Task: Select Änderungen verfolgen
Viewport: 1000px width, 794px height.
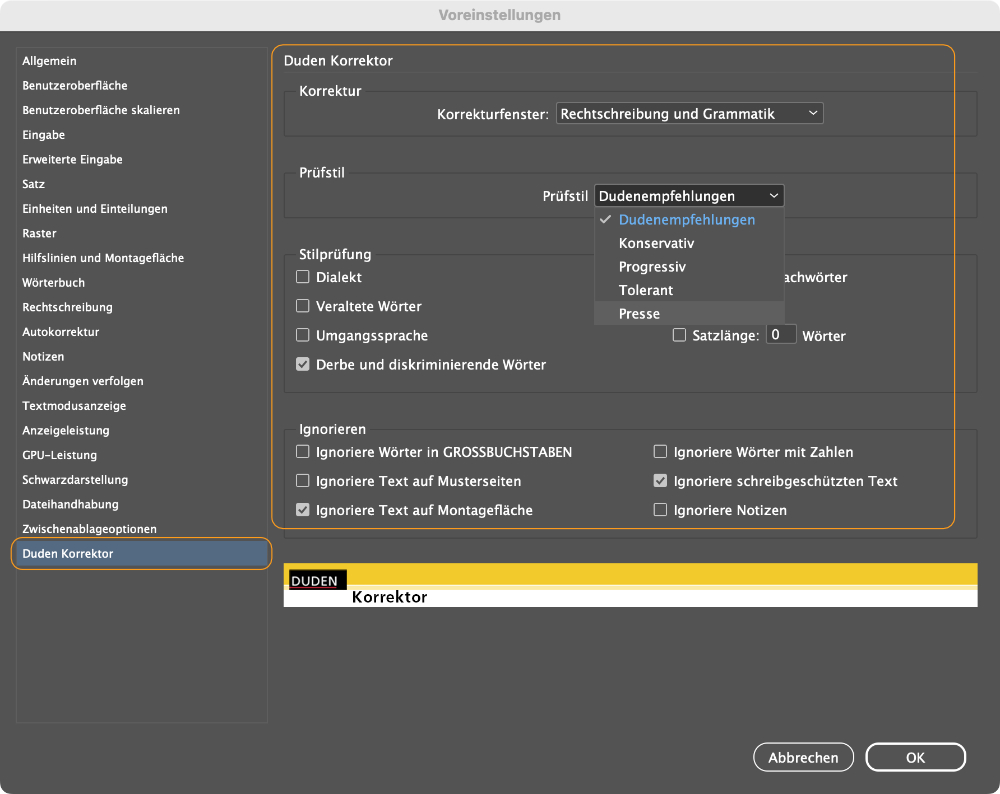Action: pos(82,381)
